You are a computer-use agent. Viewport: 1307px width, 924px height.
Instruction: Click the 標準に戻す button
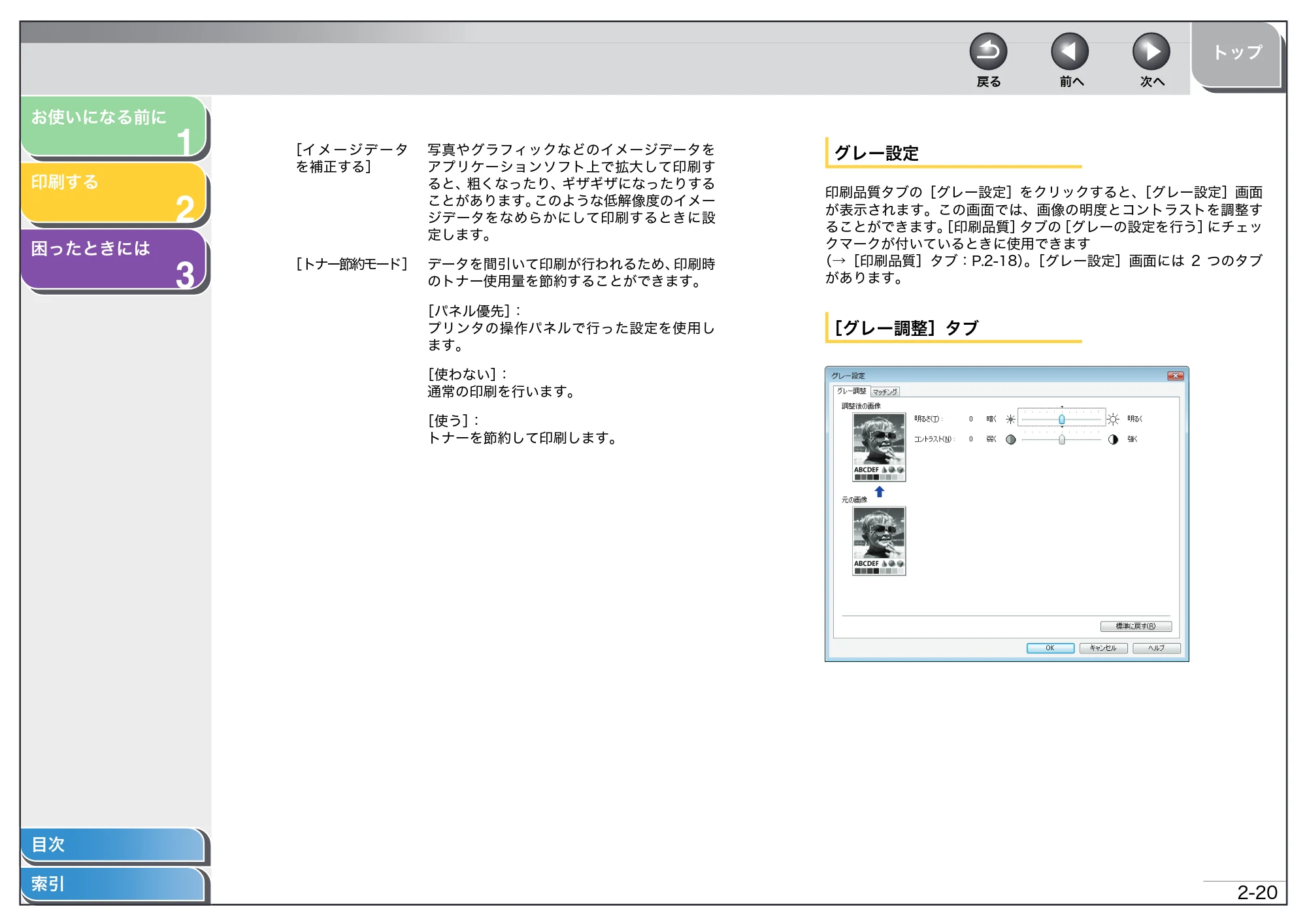[1136, 626]
